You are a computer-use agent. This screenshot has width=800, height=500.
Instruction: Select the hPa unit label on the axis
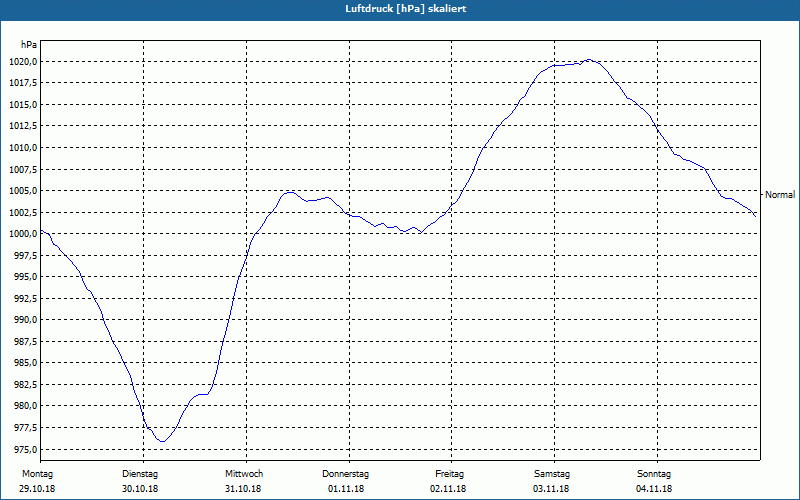[29, 45]
